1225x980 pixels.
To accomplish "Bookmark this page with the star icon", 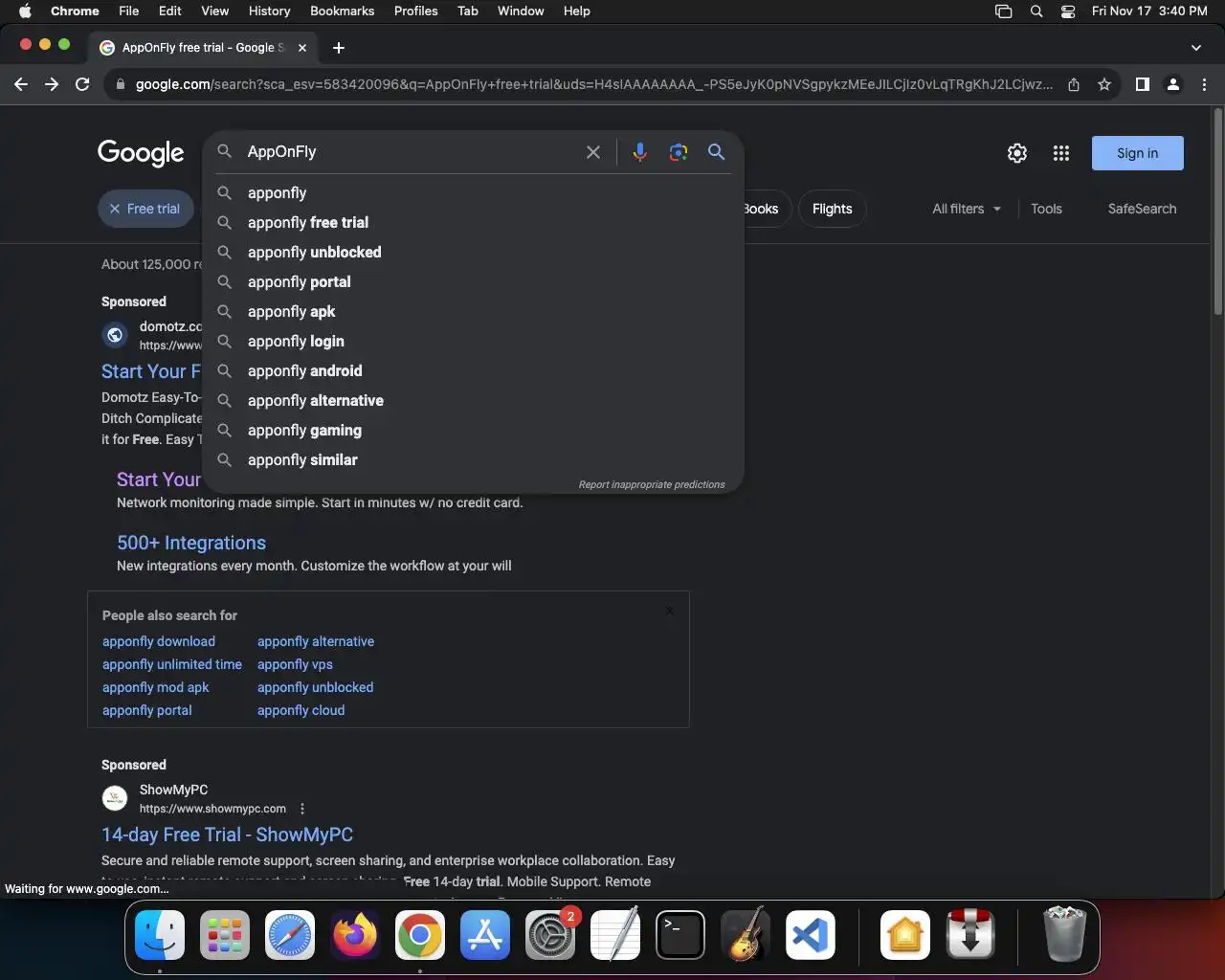I will point(1104,84).
